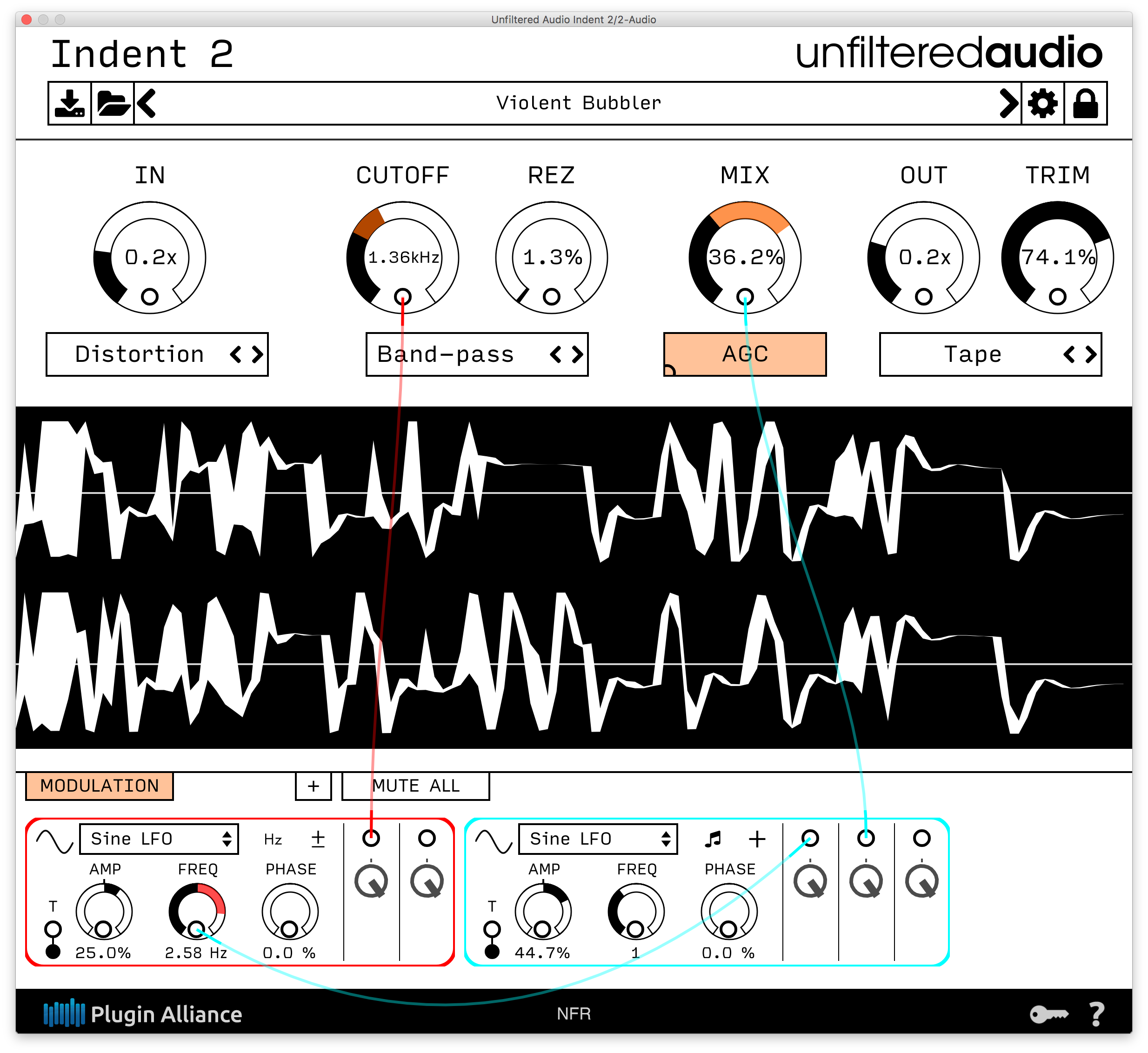Select previous clipping type left of Distortion
Viewport: 1148px width, 1053px height.
pos(236,354)
